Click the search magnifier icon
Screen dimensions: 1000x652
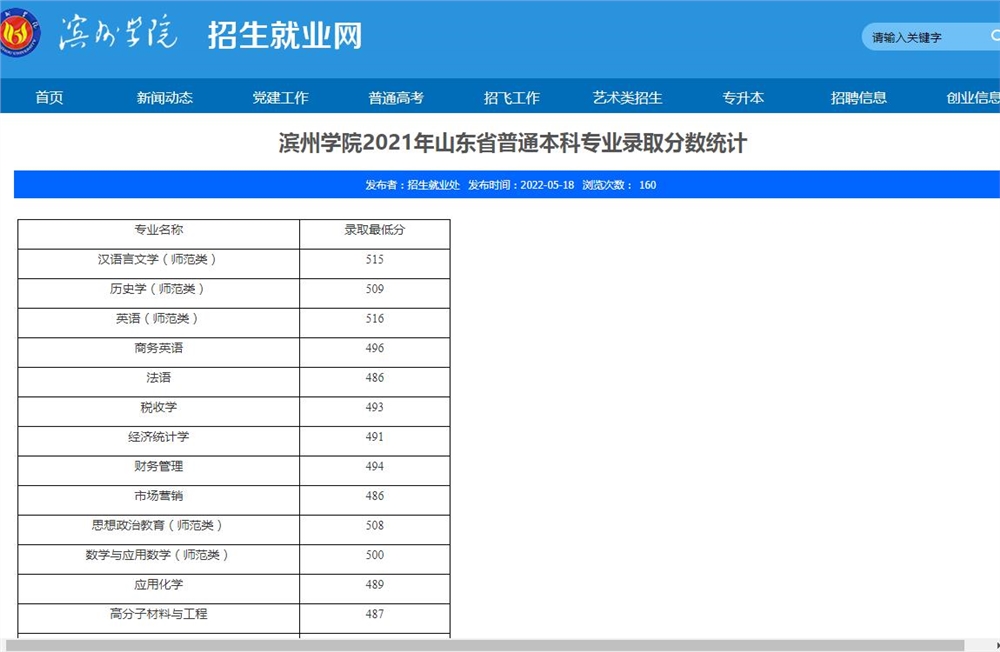coord(995,36)
